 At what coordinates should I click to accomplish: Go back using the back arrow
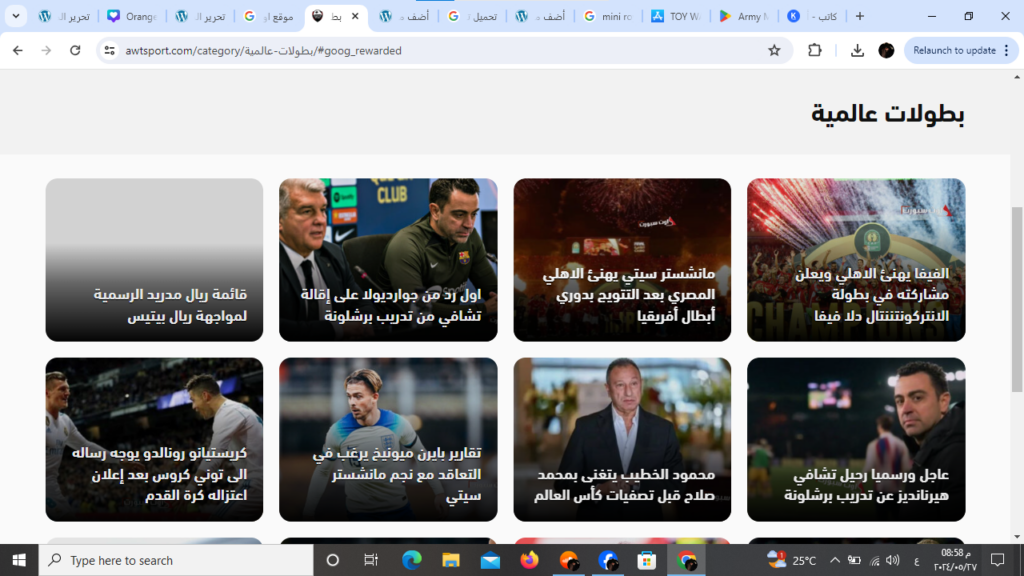coord(18,50)
